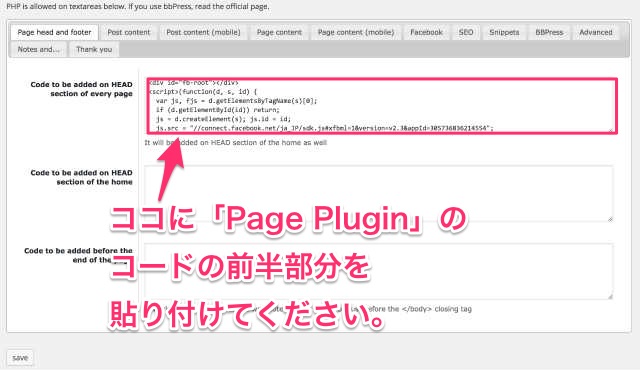Click the '</body> closing tag' hint text

(x=437, y=309)
